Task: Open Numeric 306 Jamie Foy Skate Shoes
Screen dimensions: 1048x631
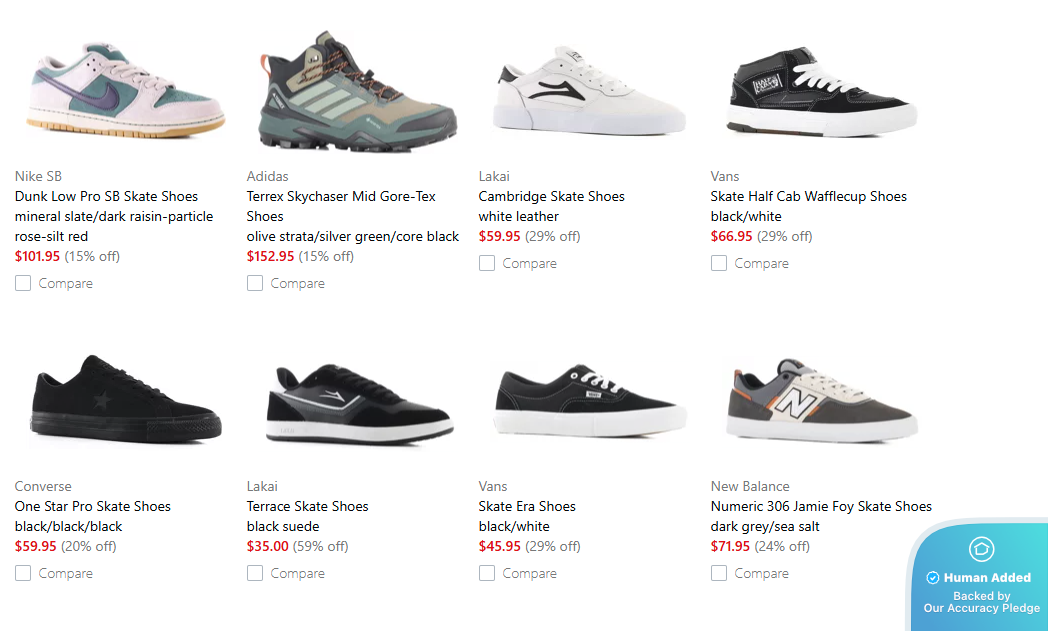Action: [x=821, y=507]
